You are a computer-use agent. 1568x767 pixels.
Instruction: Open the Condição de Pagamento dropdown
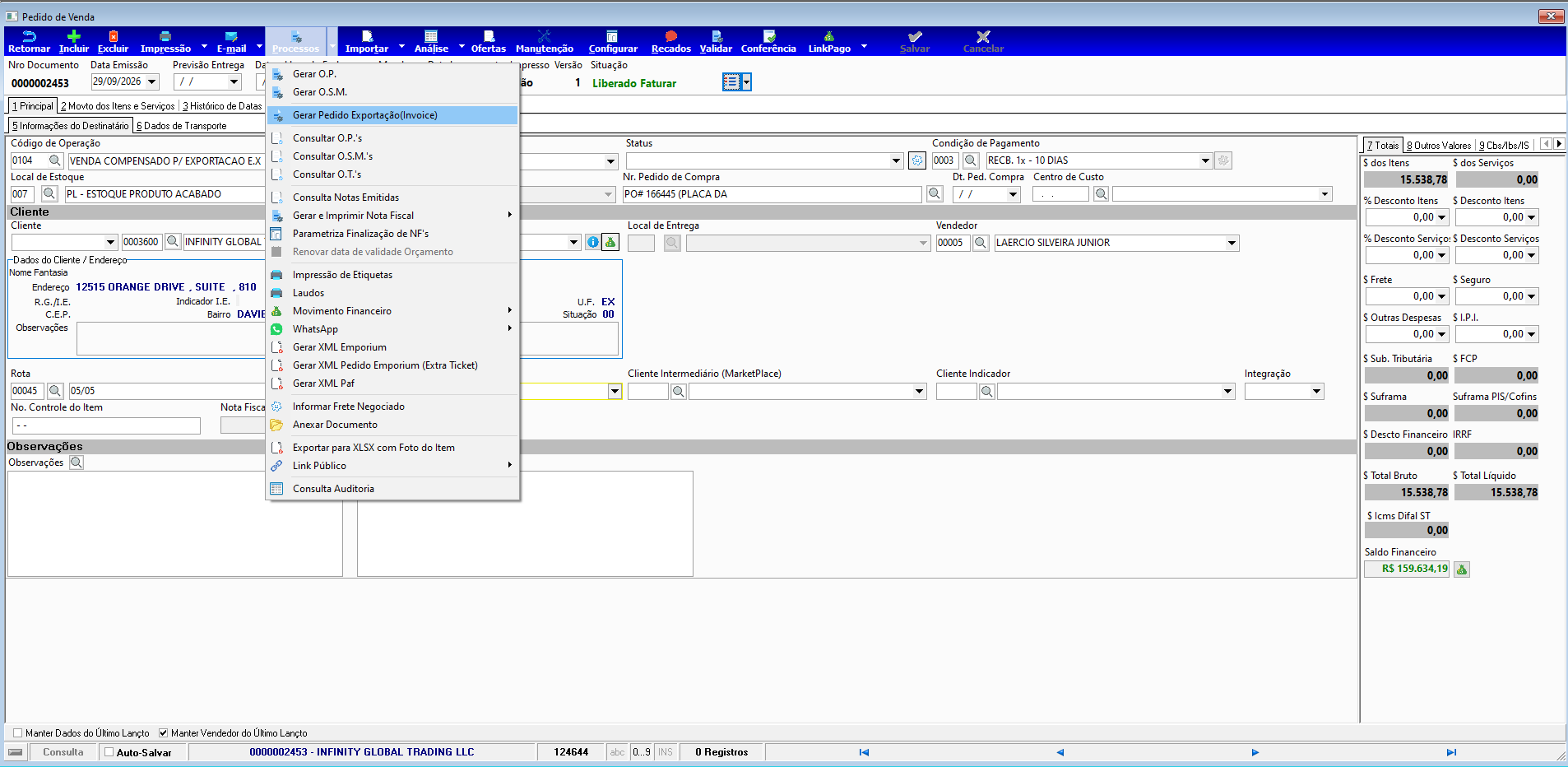[1206, 160]
